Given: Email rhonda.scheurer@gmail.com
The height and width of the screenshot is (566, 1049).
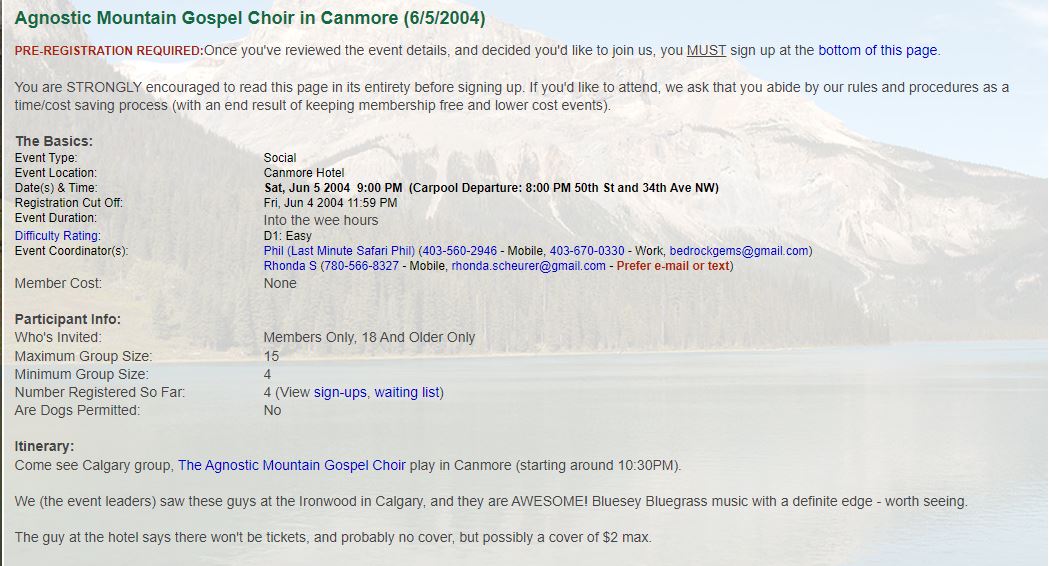Looking at the screenshot, I should click(x=528, y=266).
